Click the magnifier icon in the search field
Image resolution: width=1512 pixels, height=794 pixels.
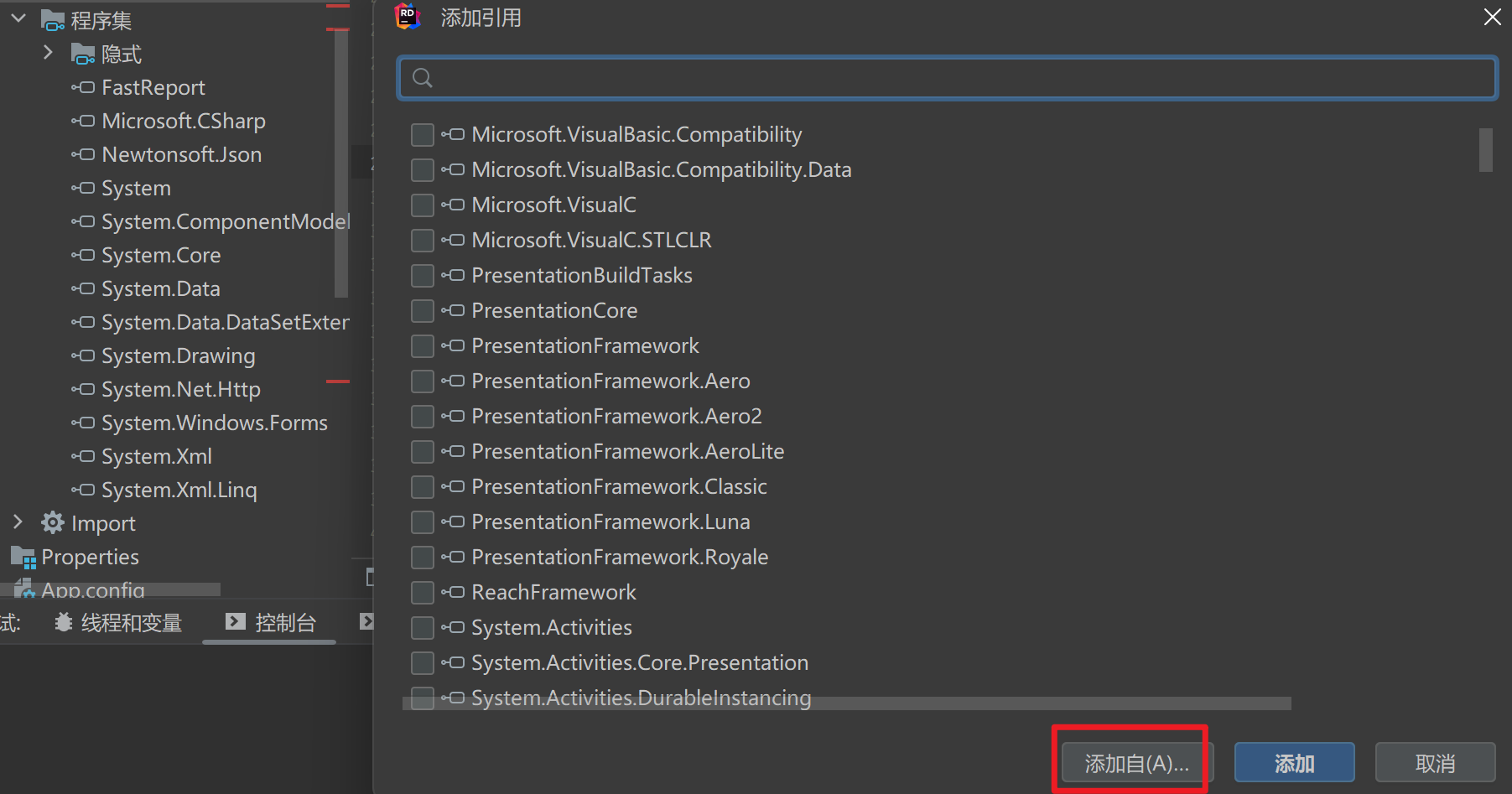[423, 78]
